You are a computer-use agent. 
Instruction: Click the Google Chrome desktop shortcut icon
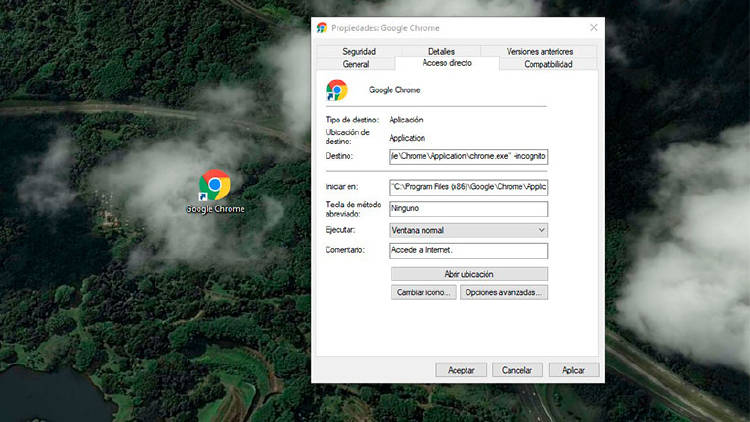tap(215, 186)
